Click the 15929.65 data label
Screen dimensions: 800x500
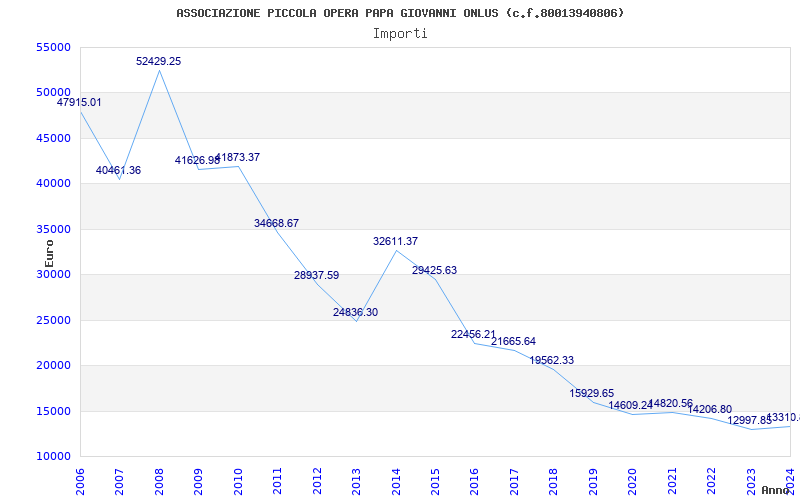[592, 393]
